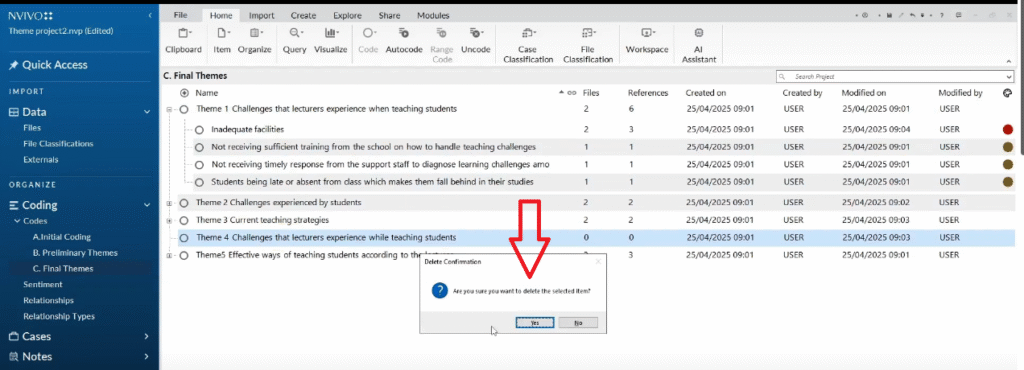Open A.Initial Coding folder
Screen dimensions: 1024x370
point(61,237)
